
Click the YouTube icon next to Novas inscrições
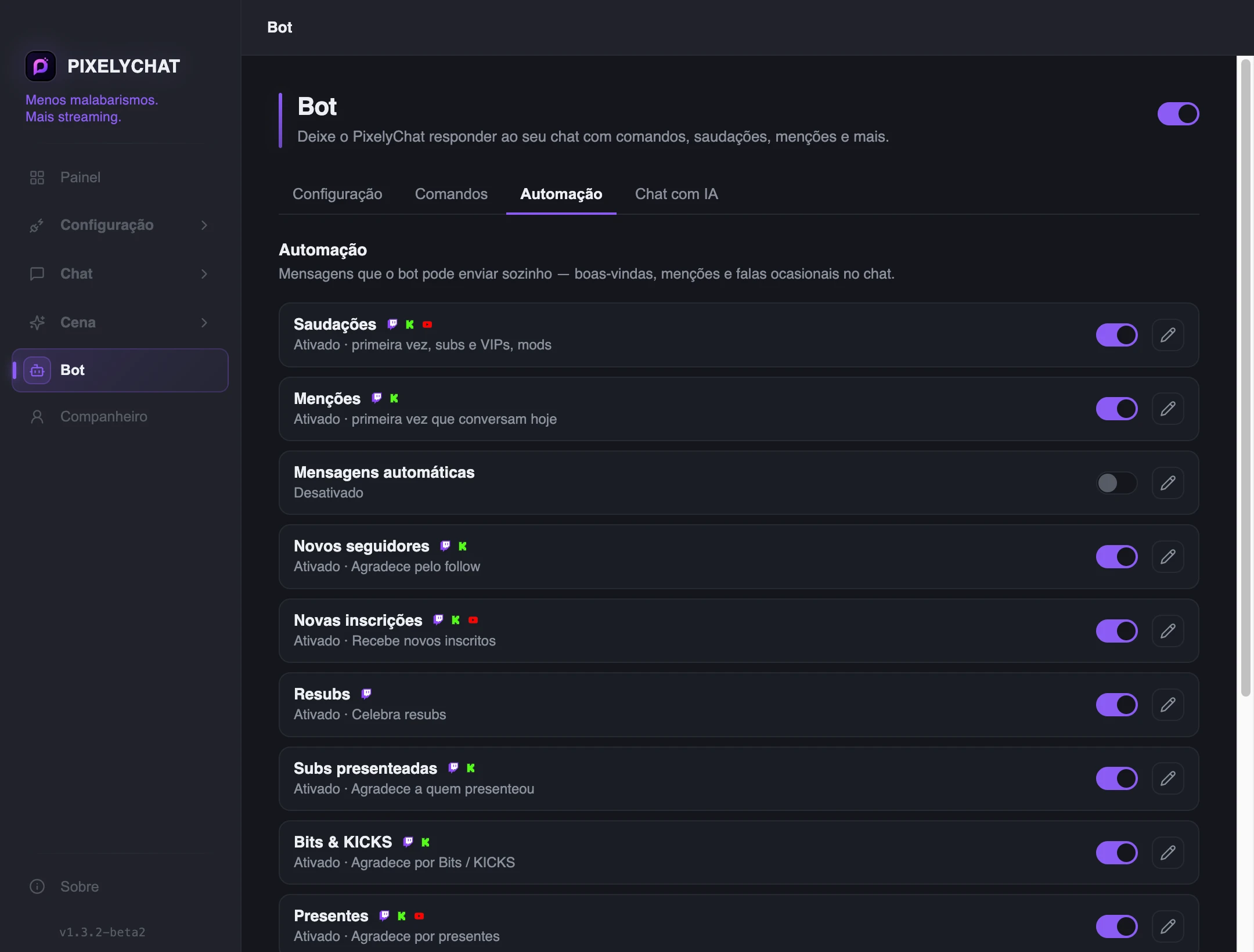(x=473, y=620)
